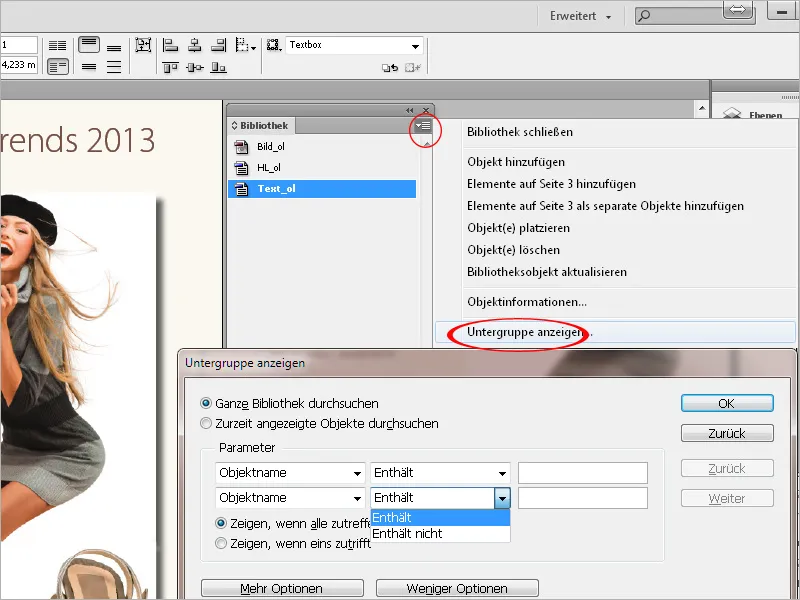The image size is (800, 600).
Task: Click the document window scroll-up arrow
Action: point(702,108)
